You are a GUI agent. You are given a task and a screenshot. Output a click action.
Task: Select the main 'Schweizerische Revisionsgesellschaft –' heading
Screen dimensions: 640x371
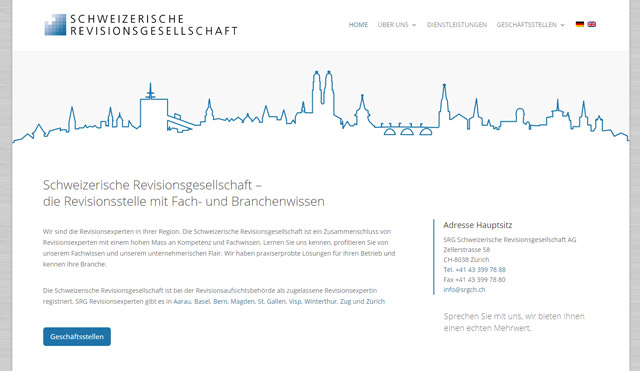(152, 185)
